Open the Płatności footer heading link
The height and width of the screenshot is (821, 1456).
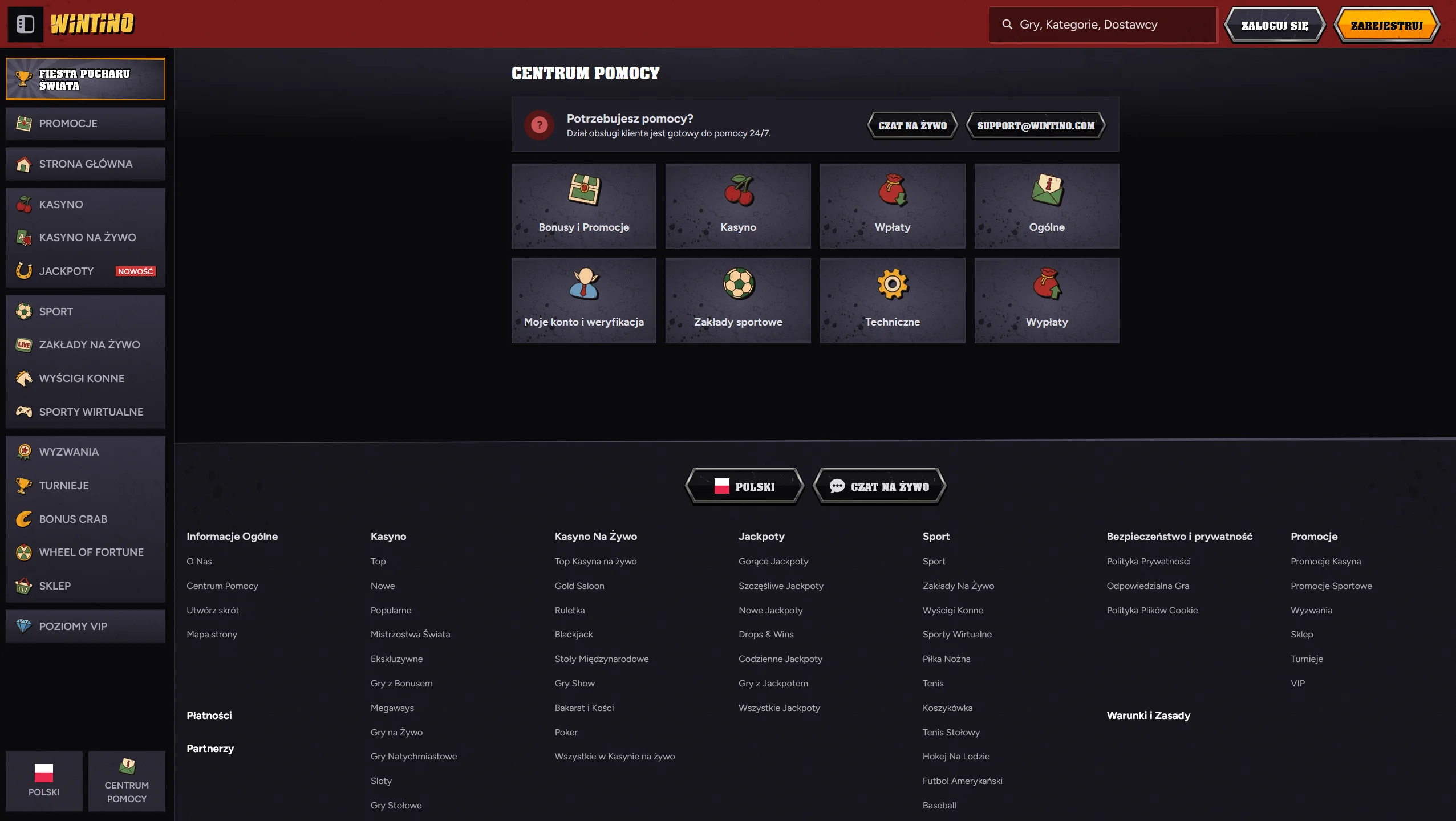(x=209, y=715)
